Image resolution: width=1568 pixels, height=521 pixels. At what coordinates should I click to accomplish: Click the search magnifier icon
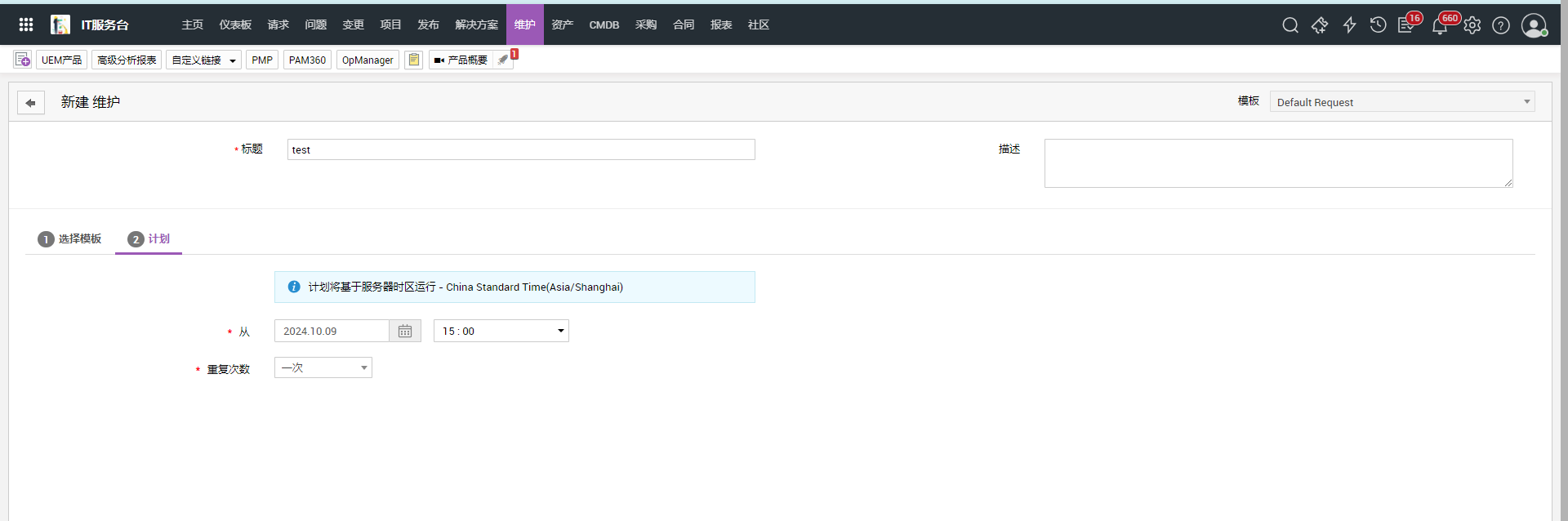(x=1290, y=25)
